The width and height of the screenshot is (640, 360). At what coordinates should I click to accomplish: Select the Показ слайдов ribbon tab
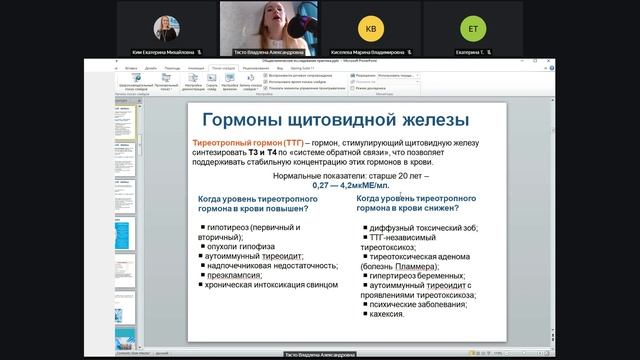223,68
